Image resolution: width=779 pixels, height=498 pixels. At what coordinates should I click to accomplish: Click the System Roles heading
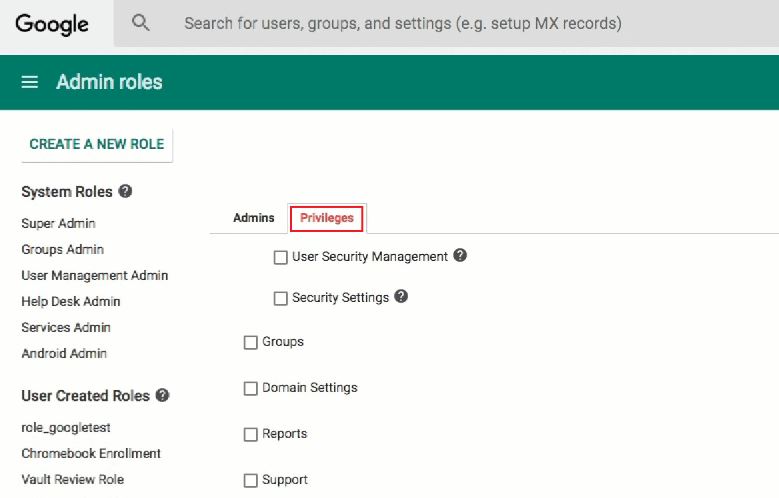pyautogui.click(x=67, y=192)
